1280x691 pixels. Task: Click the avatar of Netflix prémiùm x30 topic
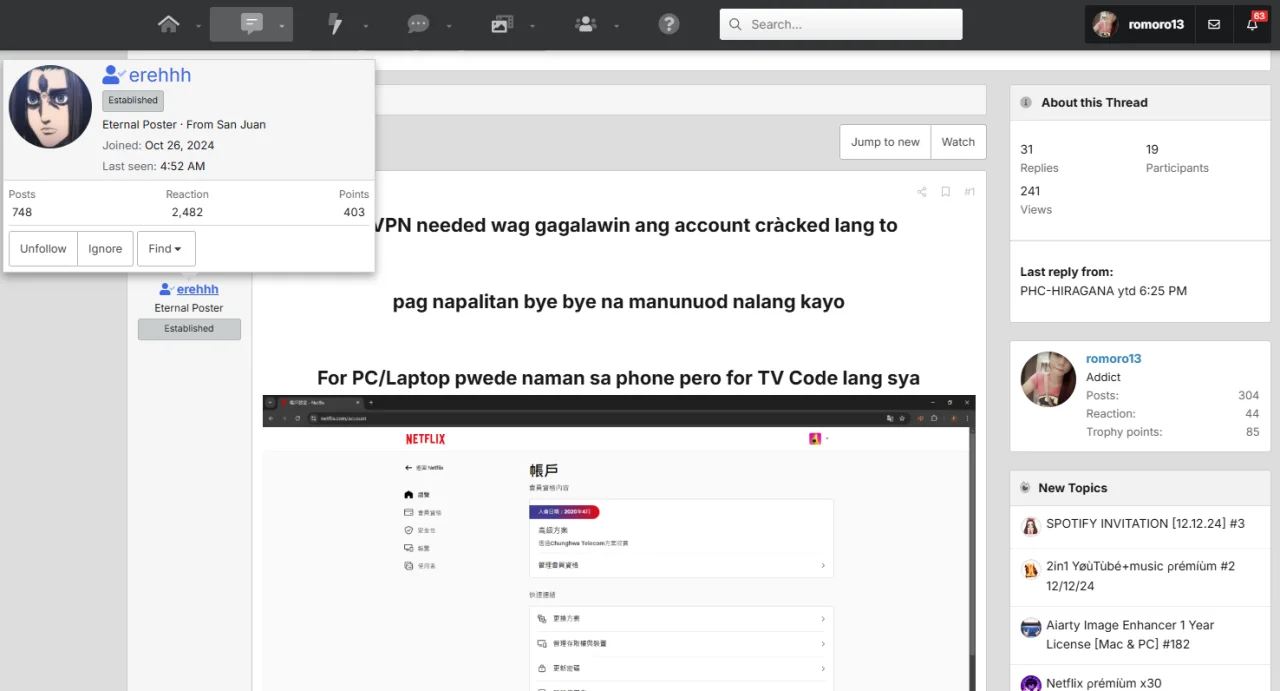click(x=1031, y=684)
